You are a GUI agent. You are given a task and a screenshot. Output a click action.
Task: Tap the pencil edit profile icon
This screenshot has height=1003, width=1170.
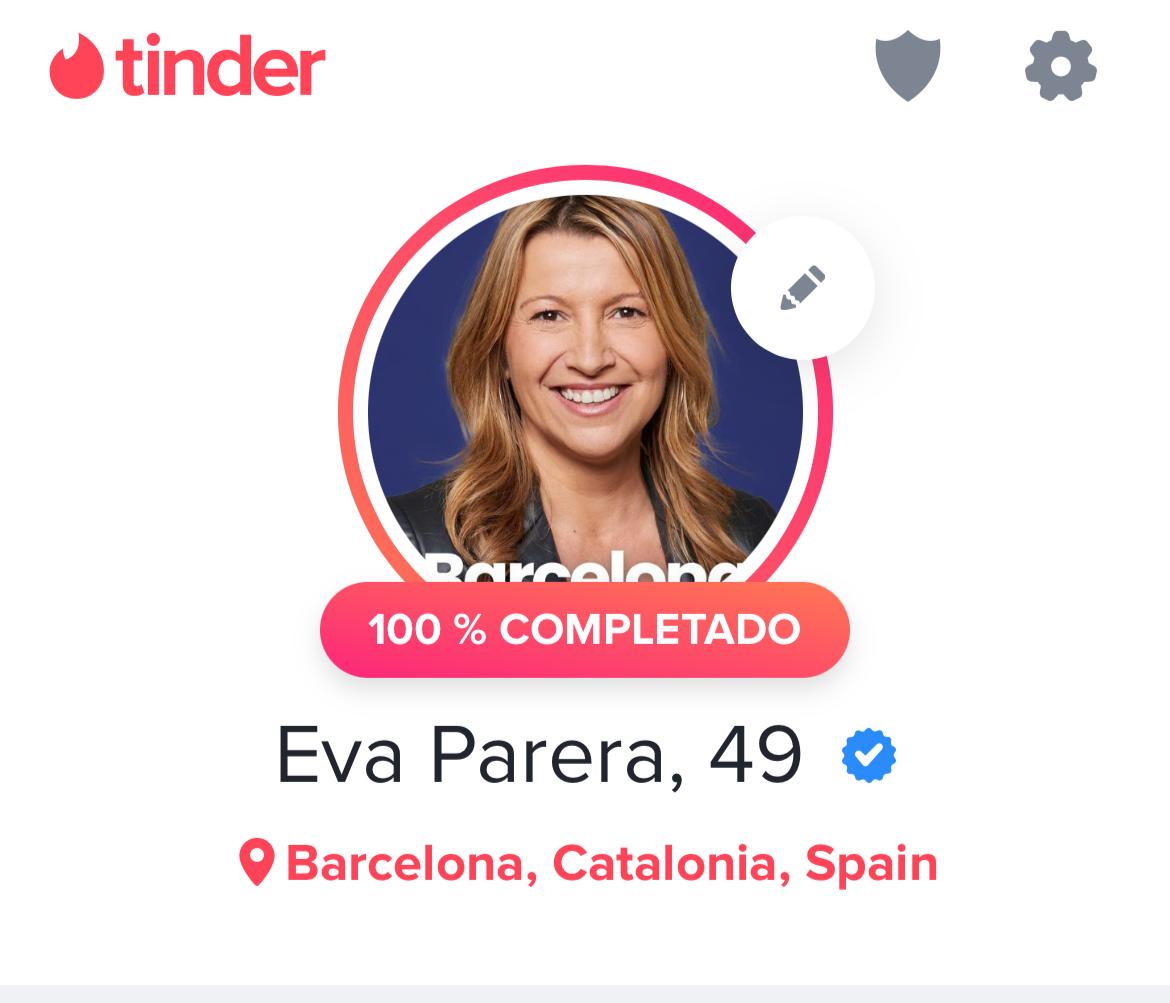[x=803, y=287]
